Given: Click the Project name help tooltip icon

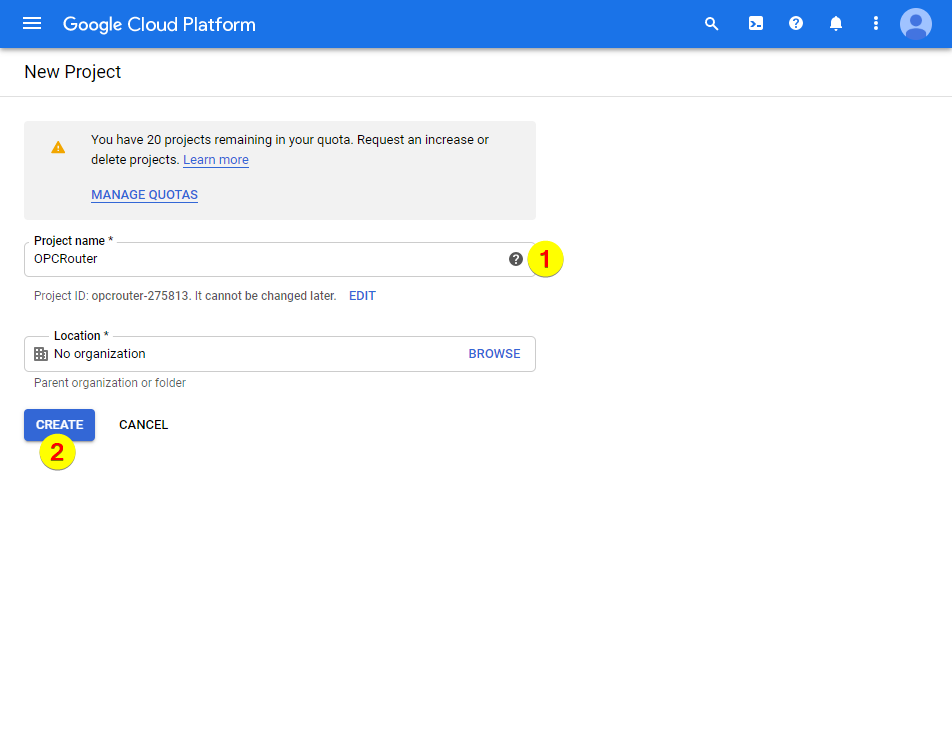Looking at the screenshot, I should tap(516, 259).
